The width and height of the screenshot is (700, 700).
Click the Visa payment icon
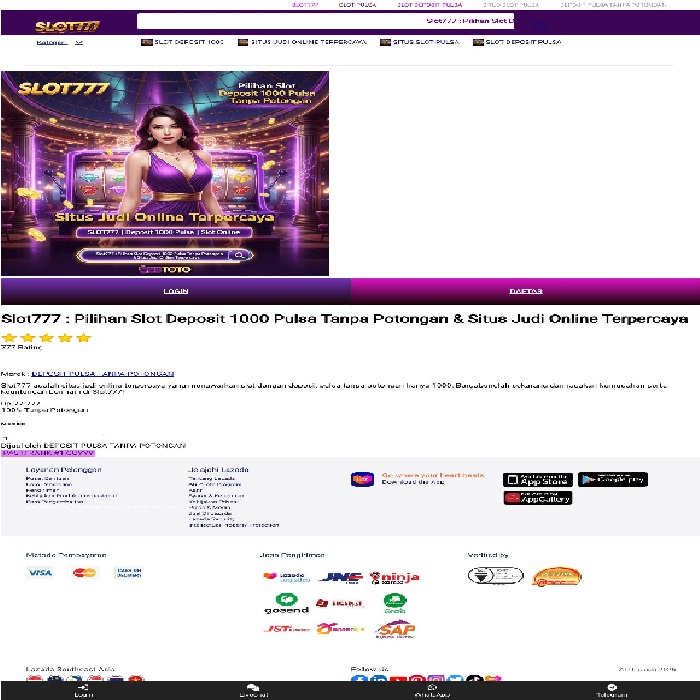point(40,572)
